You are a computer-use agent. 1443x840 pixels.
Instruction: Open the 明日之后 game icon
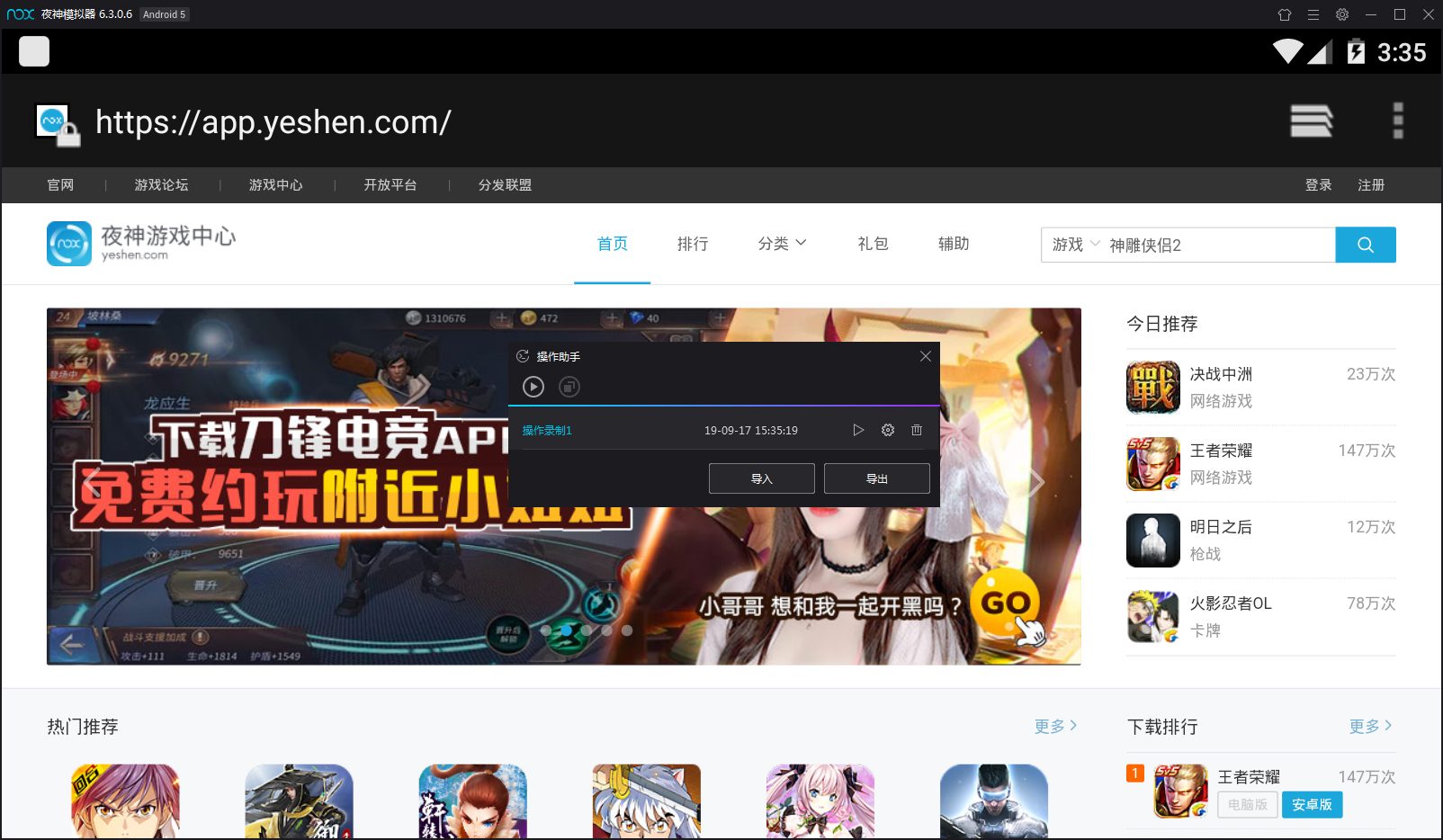click(1153, 541)
